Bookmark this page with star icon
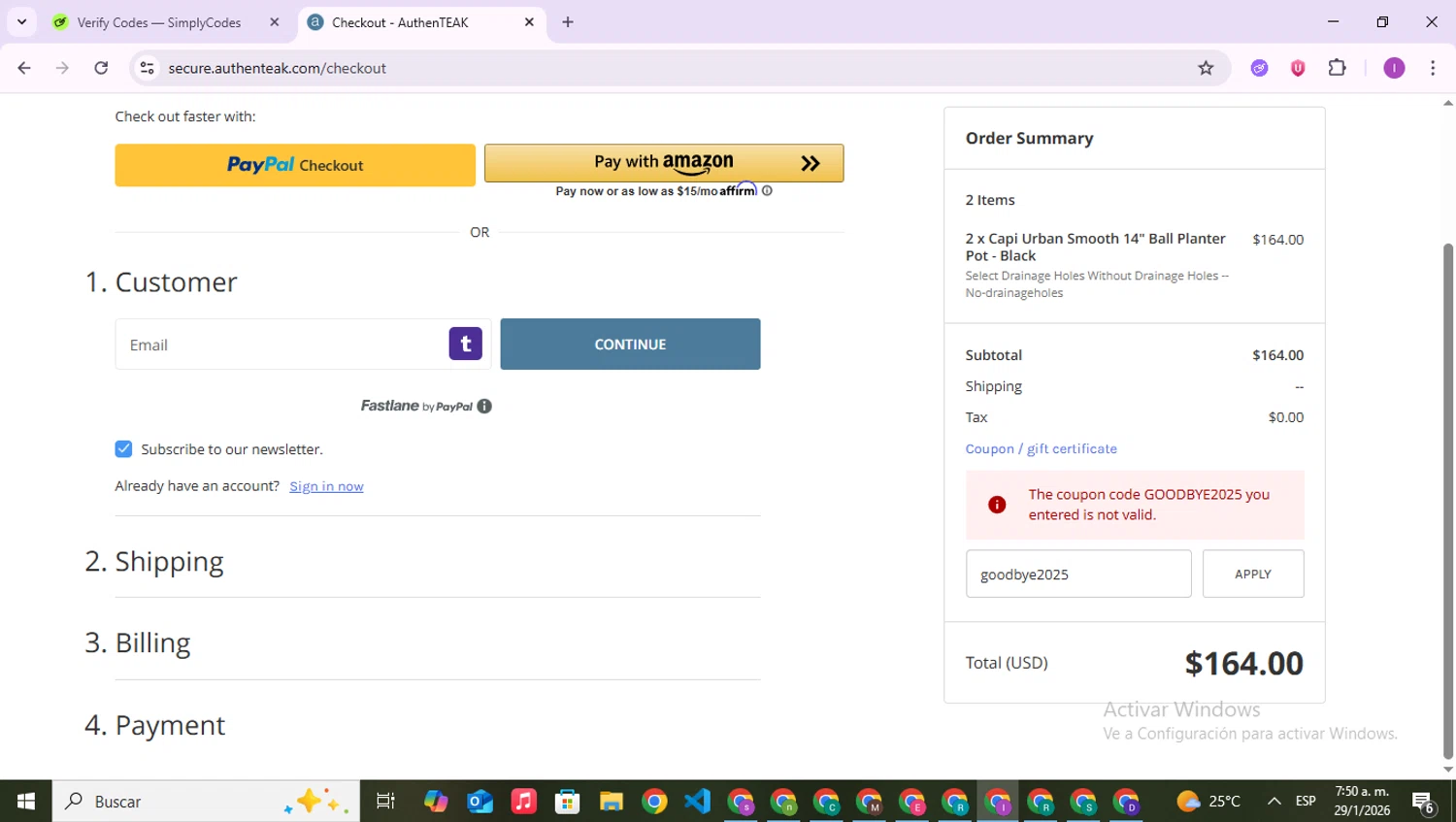This screenshot has width=1456, height=822. click(1206, 68)
